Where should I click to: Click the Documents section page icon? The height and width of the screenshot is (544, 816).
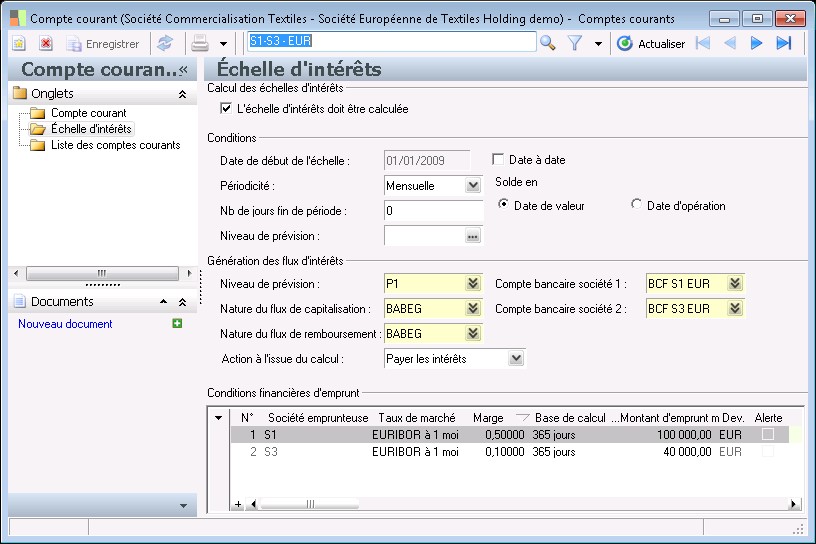coord(20,301)
